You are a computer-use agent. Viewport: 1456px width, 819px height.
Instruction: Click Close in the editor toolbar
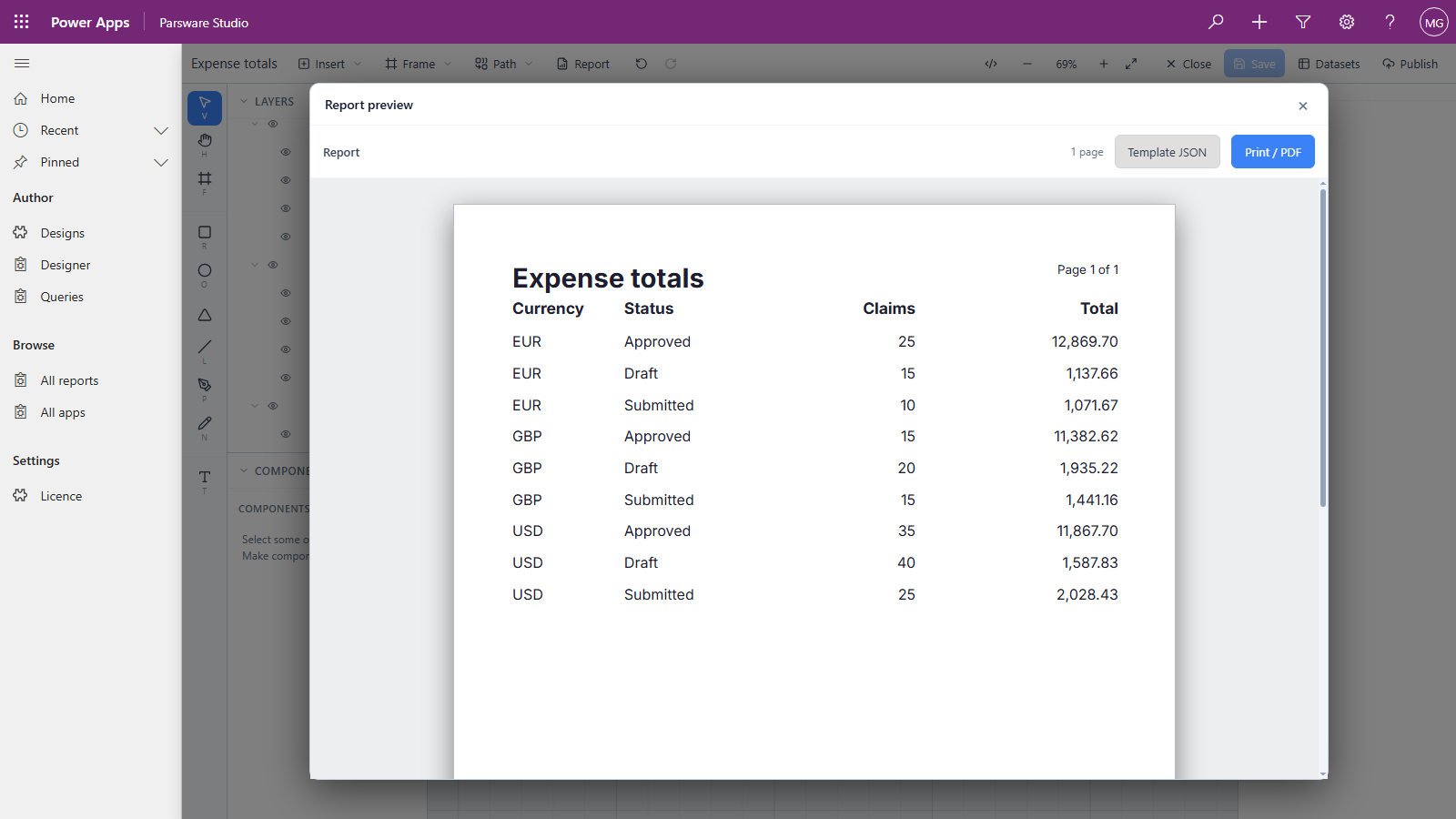pos(1188,64)
